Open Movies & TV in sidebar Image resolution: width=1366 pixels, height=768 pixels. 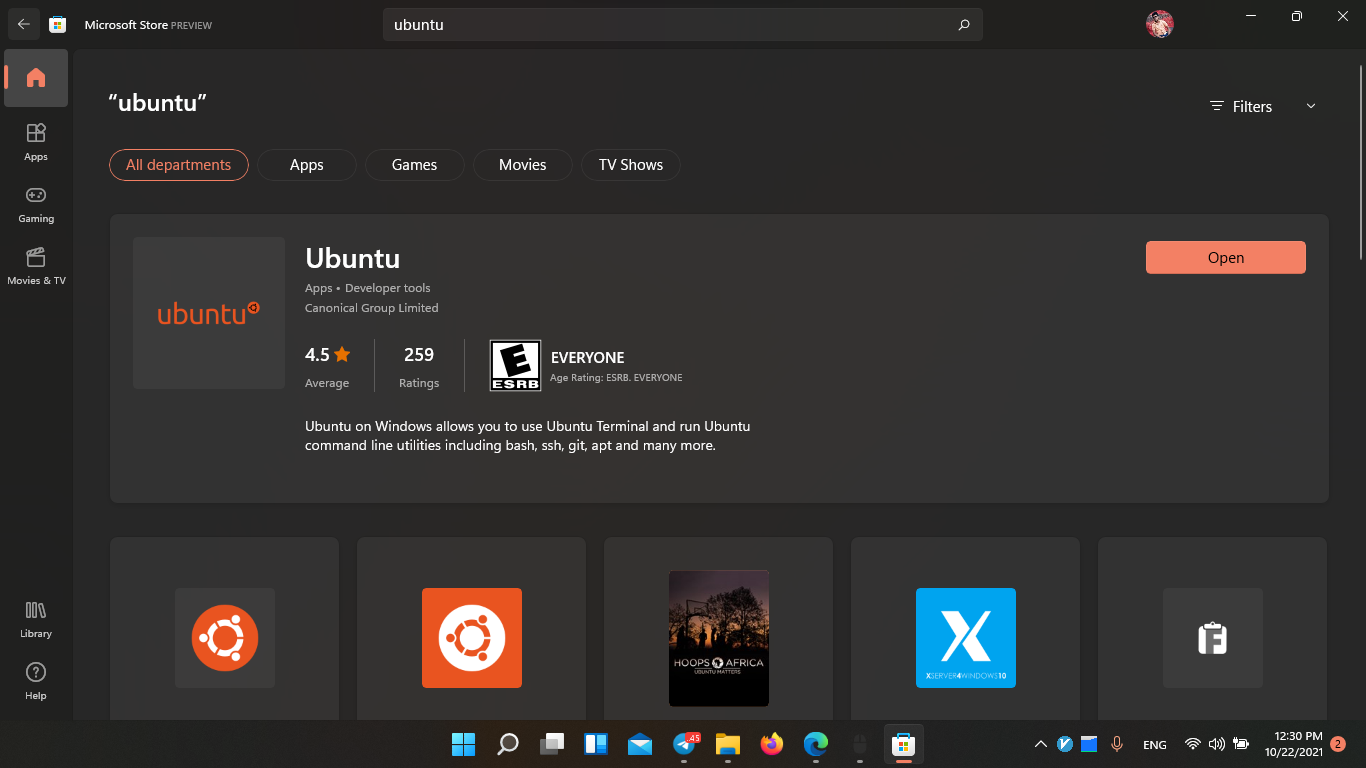36,266
